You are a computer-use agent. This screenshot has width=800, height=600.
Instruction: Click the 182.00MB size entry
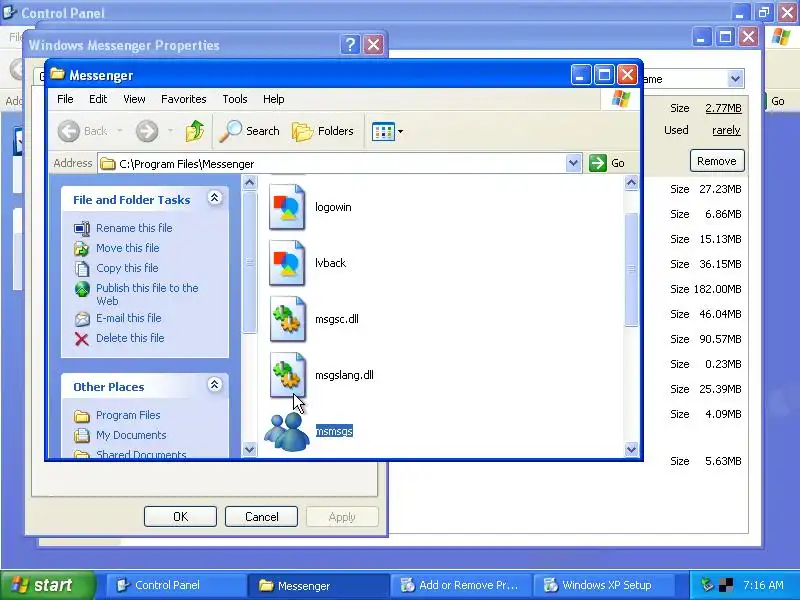(717, 289)
